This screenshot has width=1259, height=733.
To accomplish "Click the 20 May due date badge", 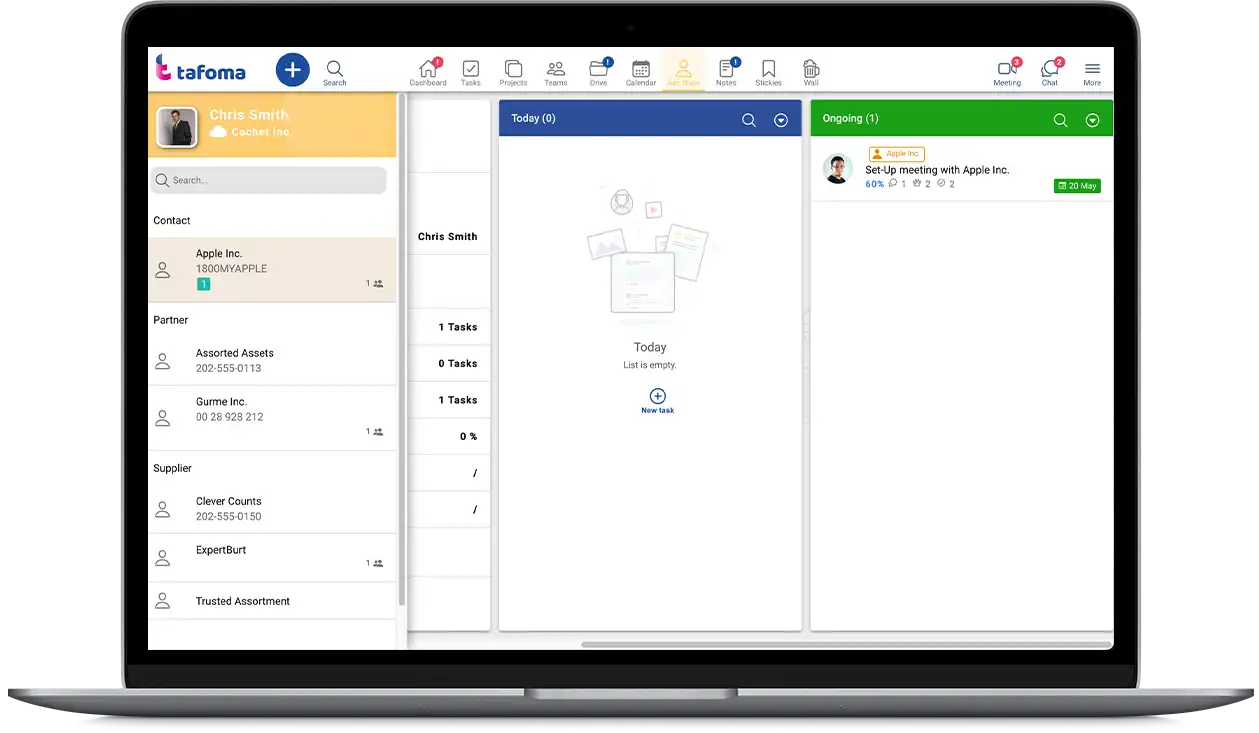I will click(x=1077, y=186).
